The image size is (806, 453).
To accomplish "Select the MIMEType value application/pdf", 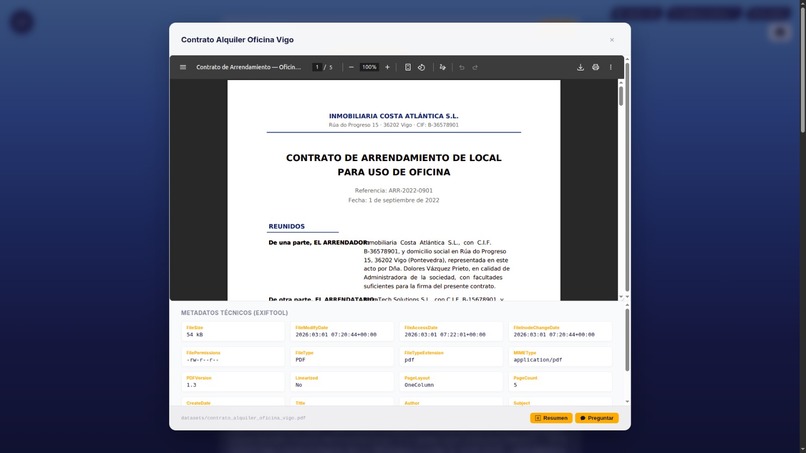I will (x=538, y=360).
